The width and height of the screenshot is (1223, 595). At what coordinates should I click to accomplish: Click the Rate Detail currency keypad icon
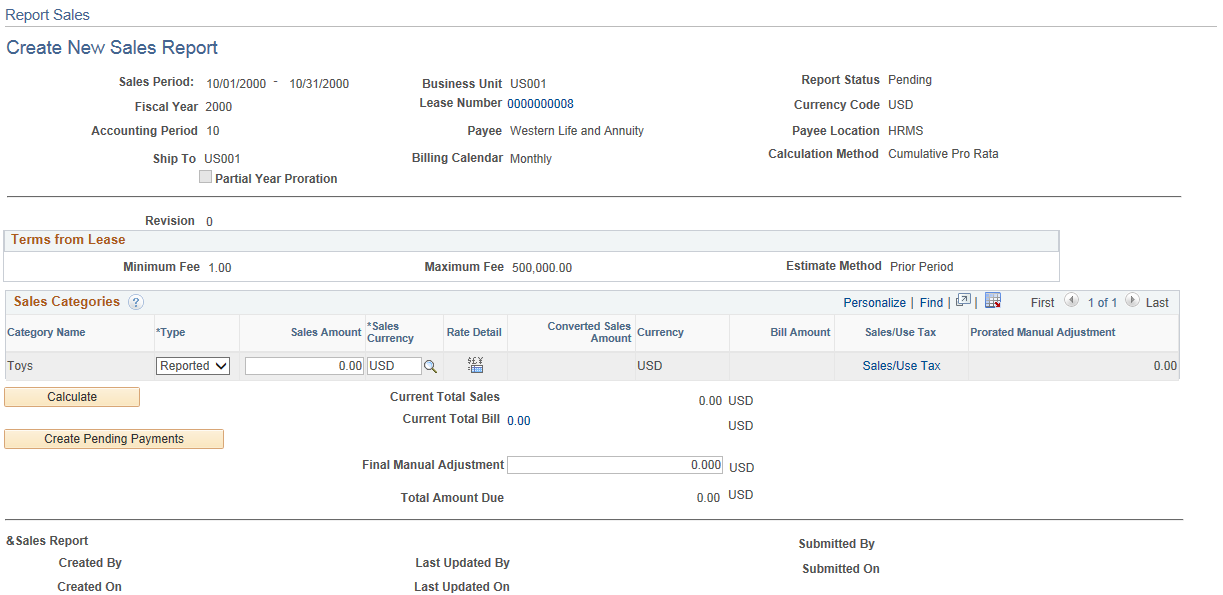click(475, 365)
